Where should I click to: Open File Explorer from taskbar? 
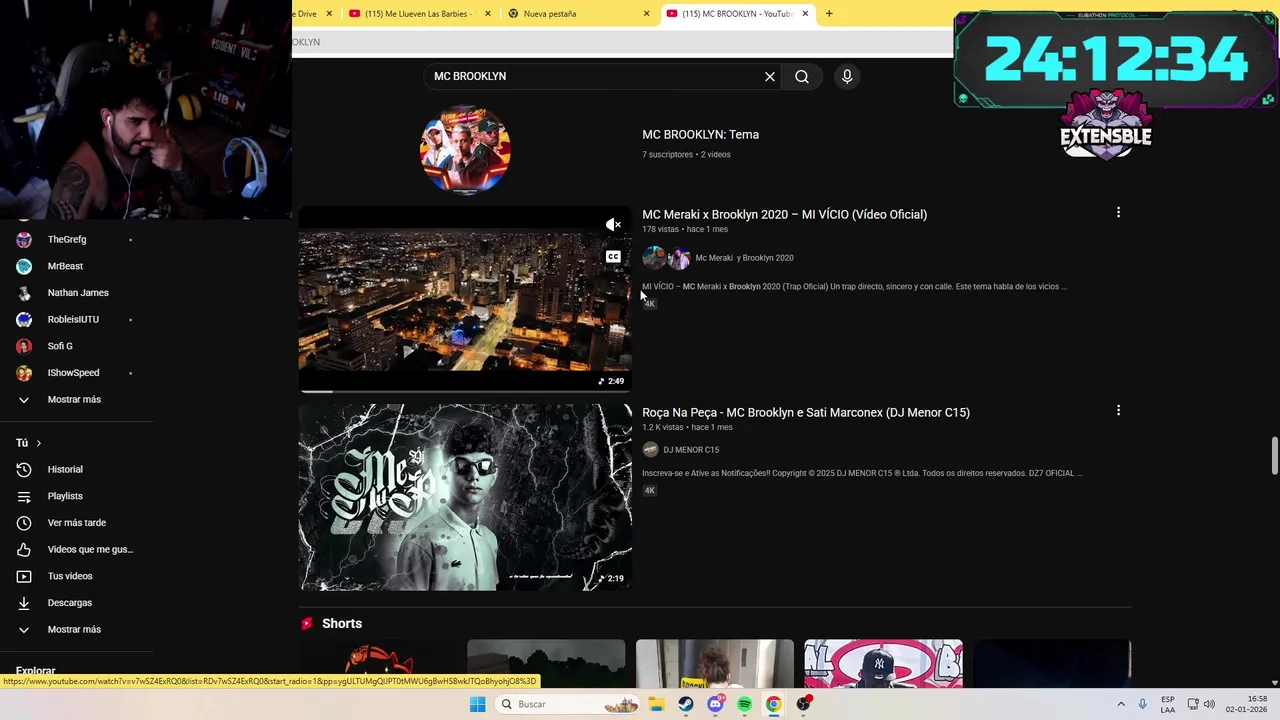point(656,704)
